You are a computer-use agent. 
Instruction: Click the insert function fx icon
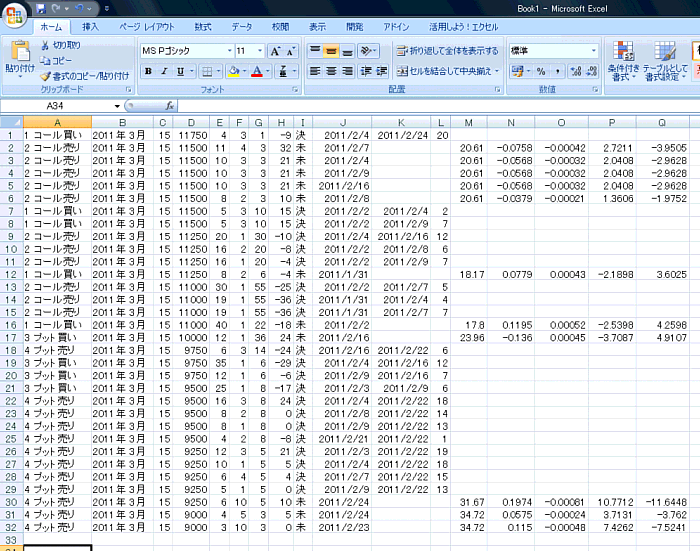click(x=170, y=105)
